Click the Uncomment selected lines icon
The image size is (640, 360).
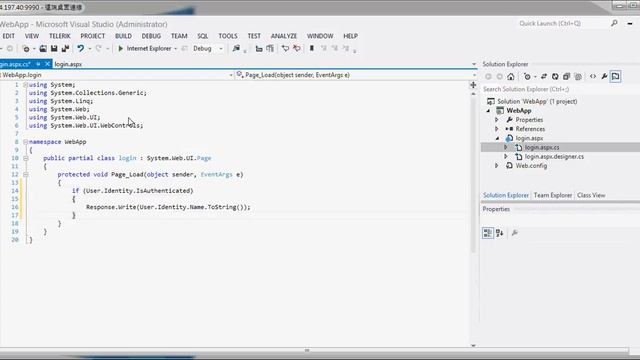pos(297,49)
